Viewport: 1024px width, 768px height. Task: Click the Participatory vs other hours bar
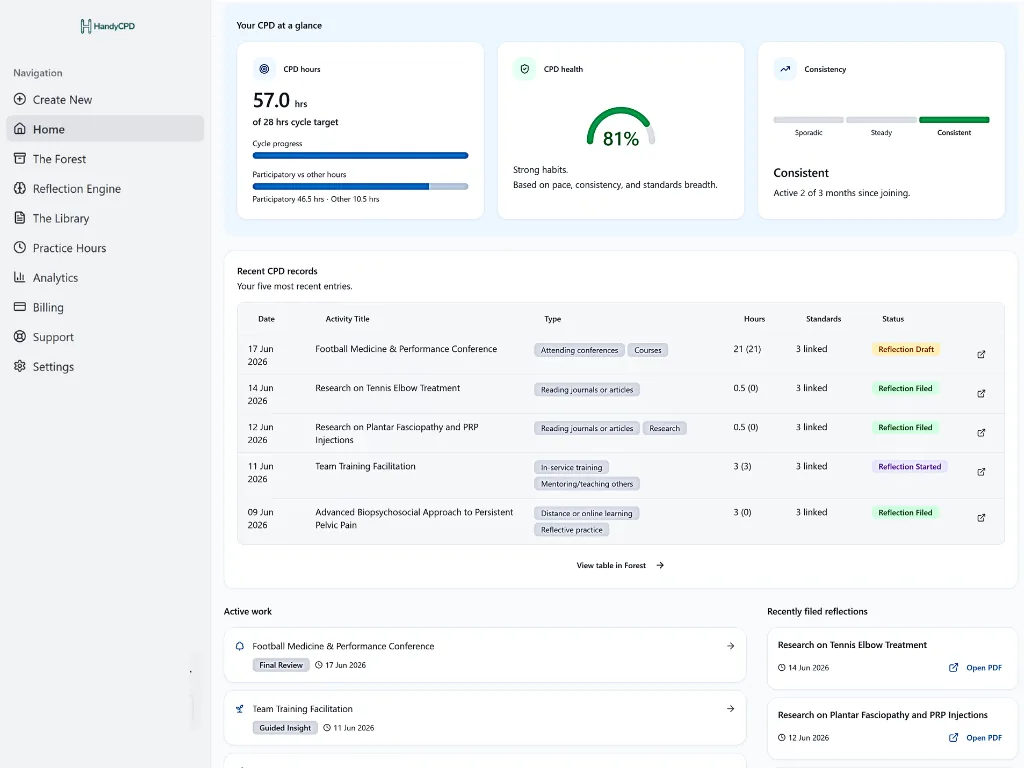point(360,186)
